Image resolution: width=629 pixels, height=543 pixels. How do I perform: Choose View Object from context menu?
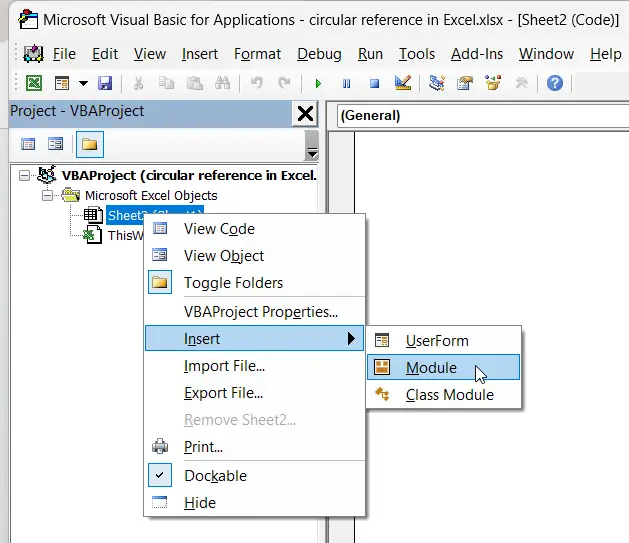pos(255,255)
